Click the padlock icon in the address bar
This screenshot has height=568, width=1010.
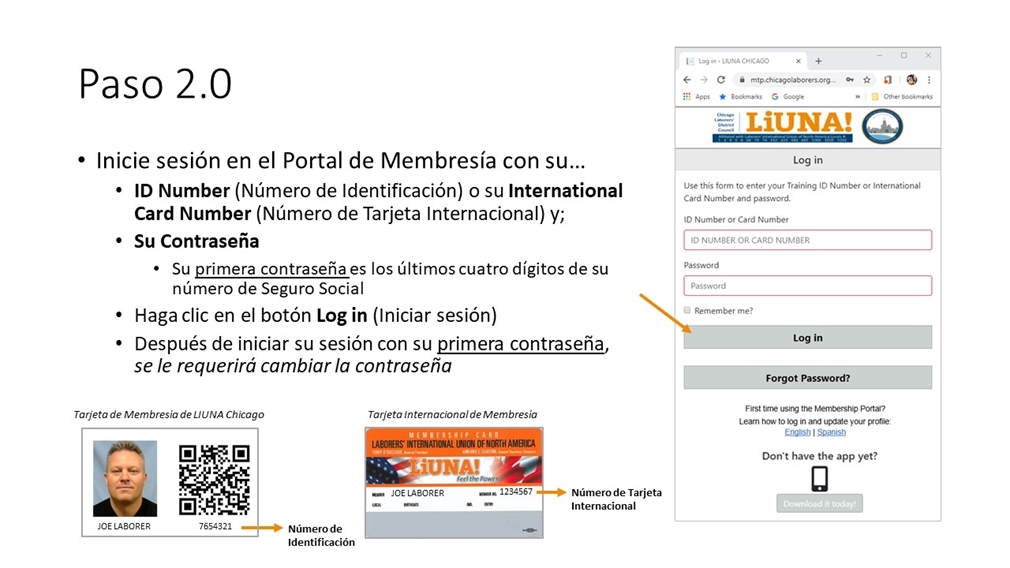pyautogui.click(x=742, y=80)
